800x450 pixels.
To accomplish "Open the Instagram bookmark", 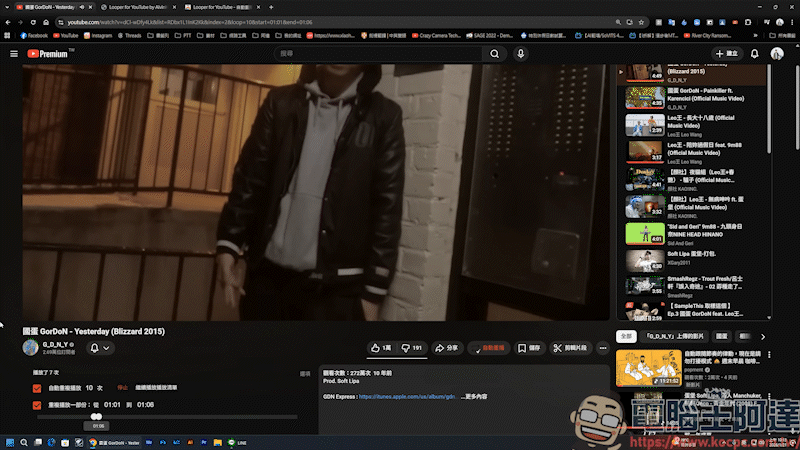I will [x=98, y=35].
